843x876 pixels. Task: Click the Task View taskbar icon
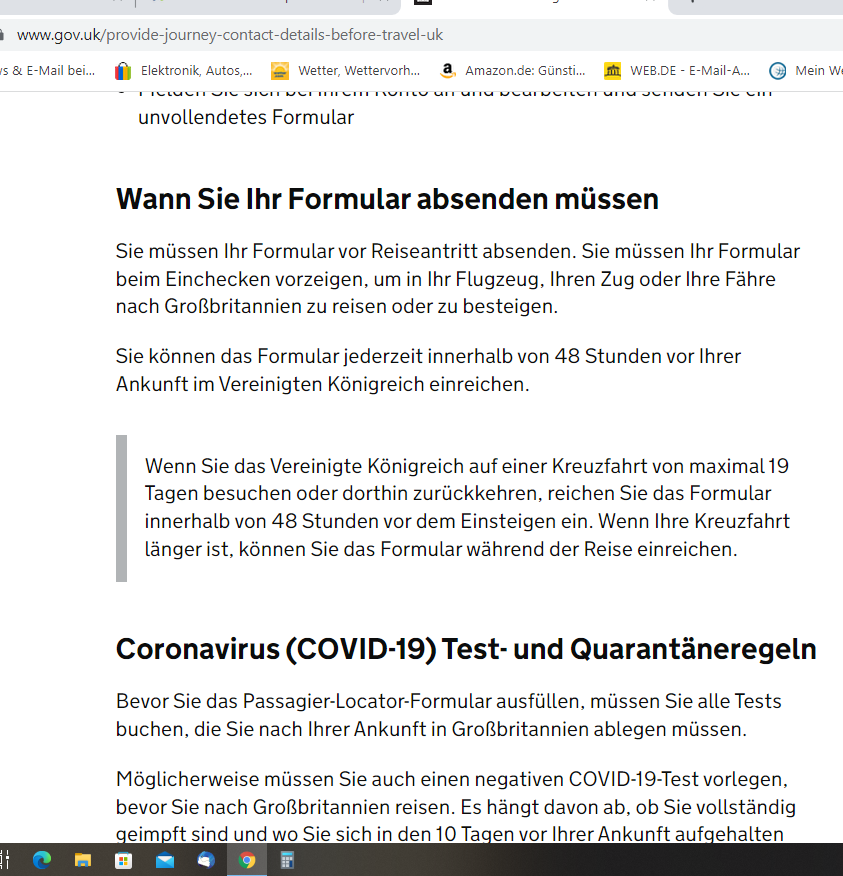[5, 860]
